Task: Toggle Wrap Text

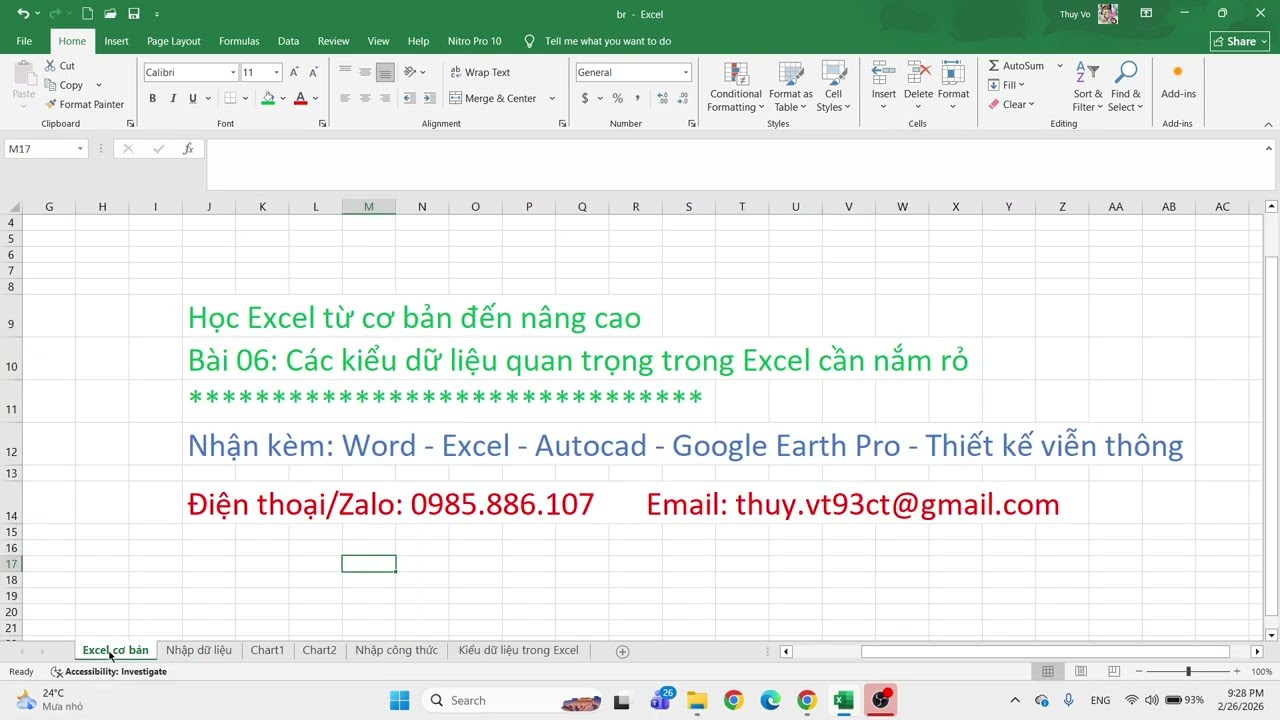Action: click(x=481, y=72)
